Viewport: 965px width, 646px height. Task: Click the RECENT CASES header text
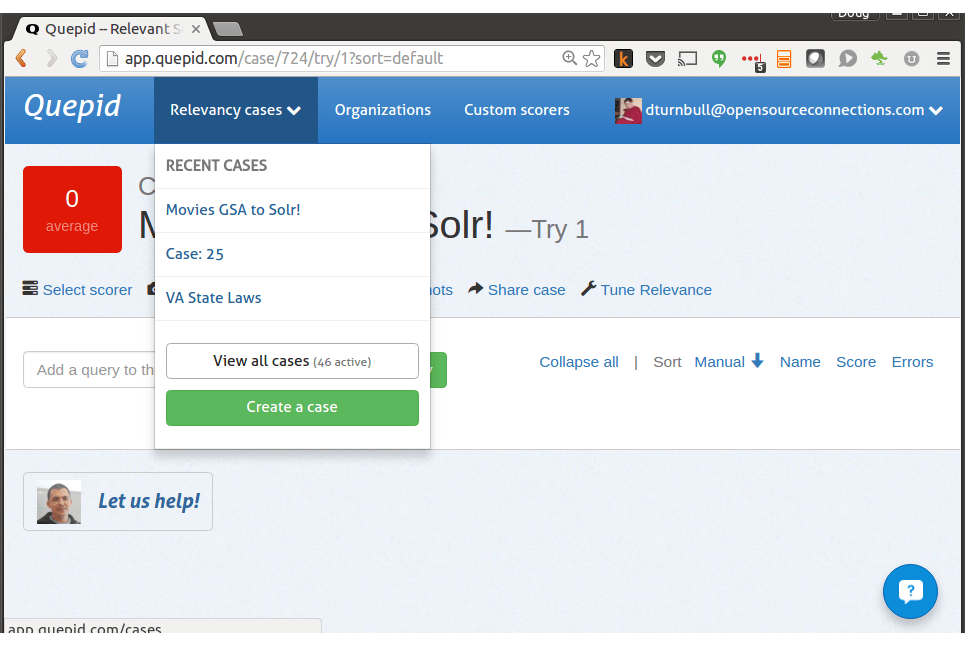tap(217, 165)
